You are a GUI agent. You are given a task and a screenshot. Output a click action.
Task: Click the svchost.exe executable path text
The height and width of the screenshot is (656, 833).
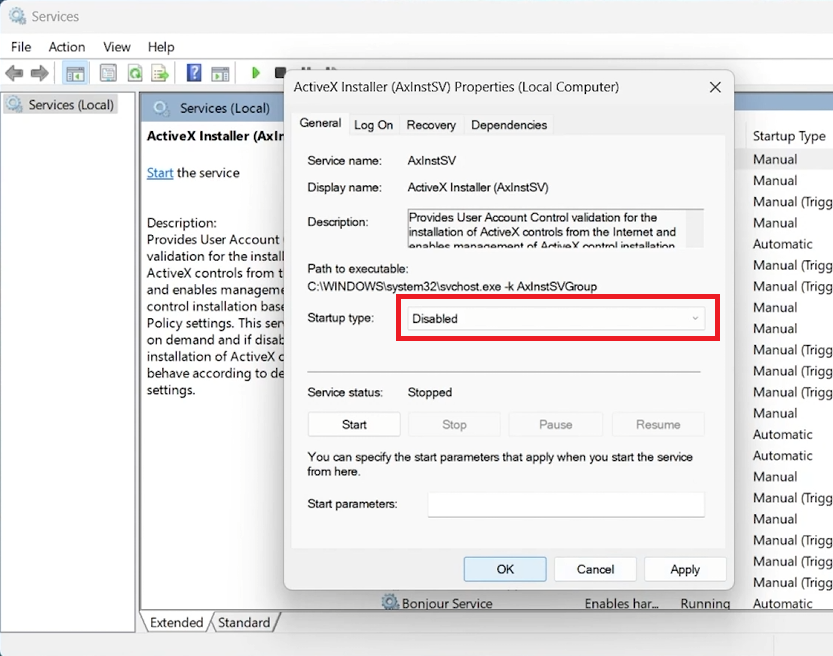pos(452,287)
